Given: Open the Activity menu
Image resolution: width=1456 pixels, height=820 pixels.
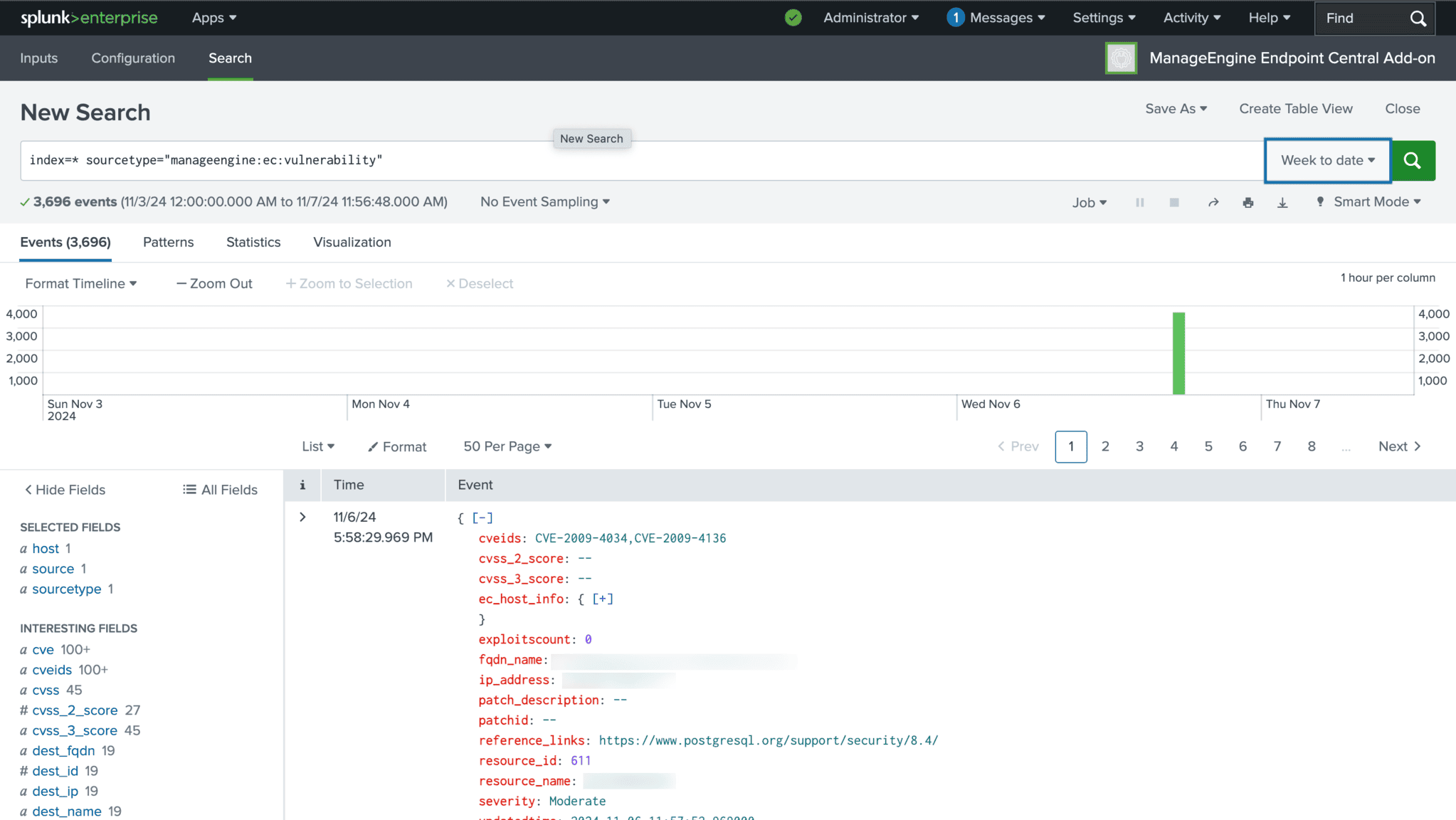Looking at the screenshot, I should [x=1192, y=18].
